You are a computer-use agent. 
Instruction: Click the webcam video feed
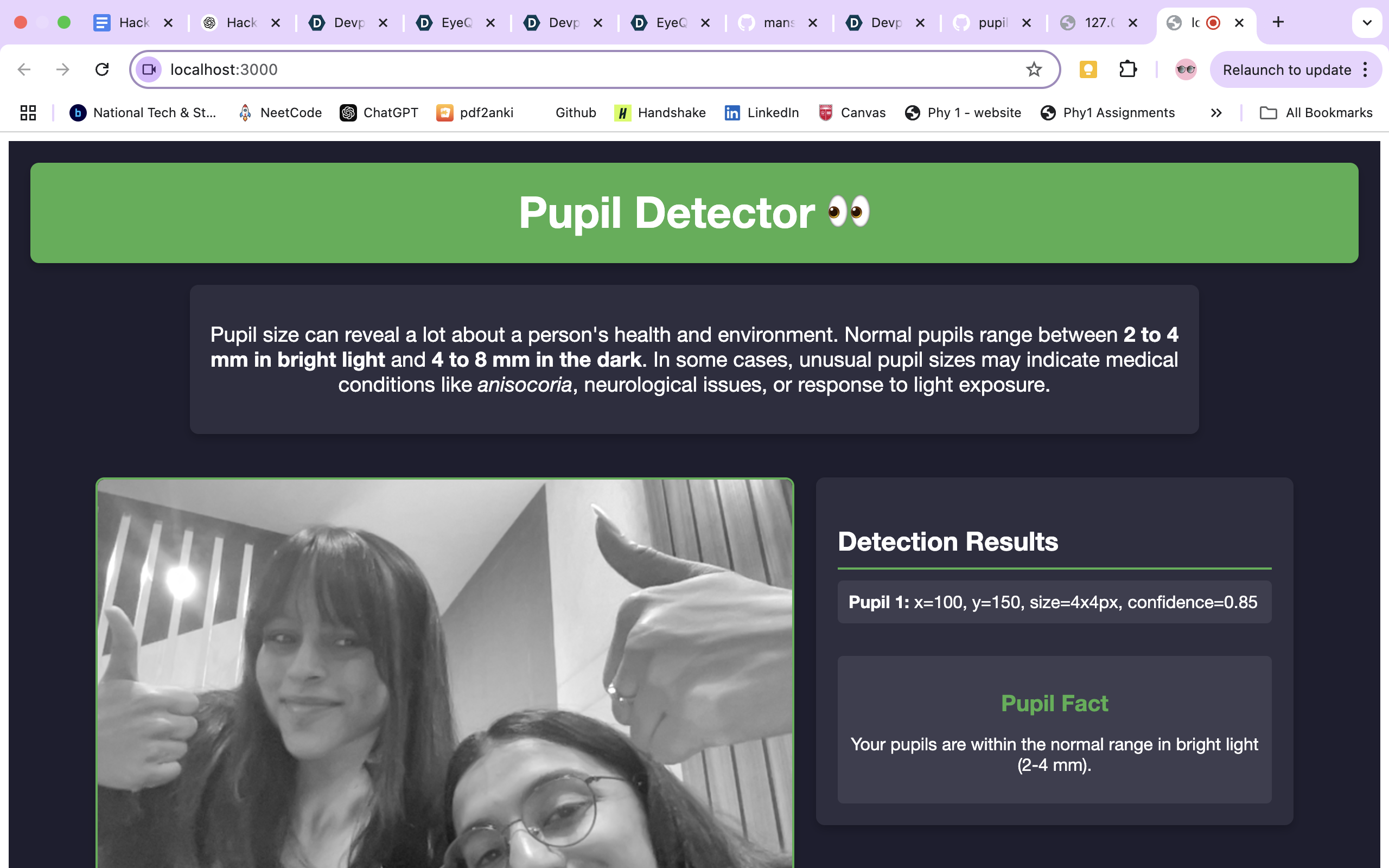(x=445, y=672)
